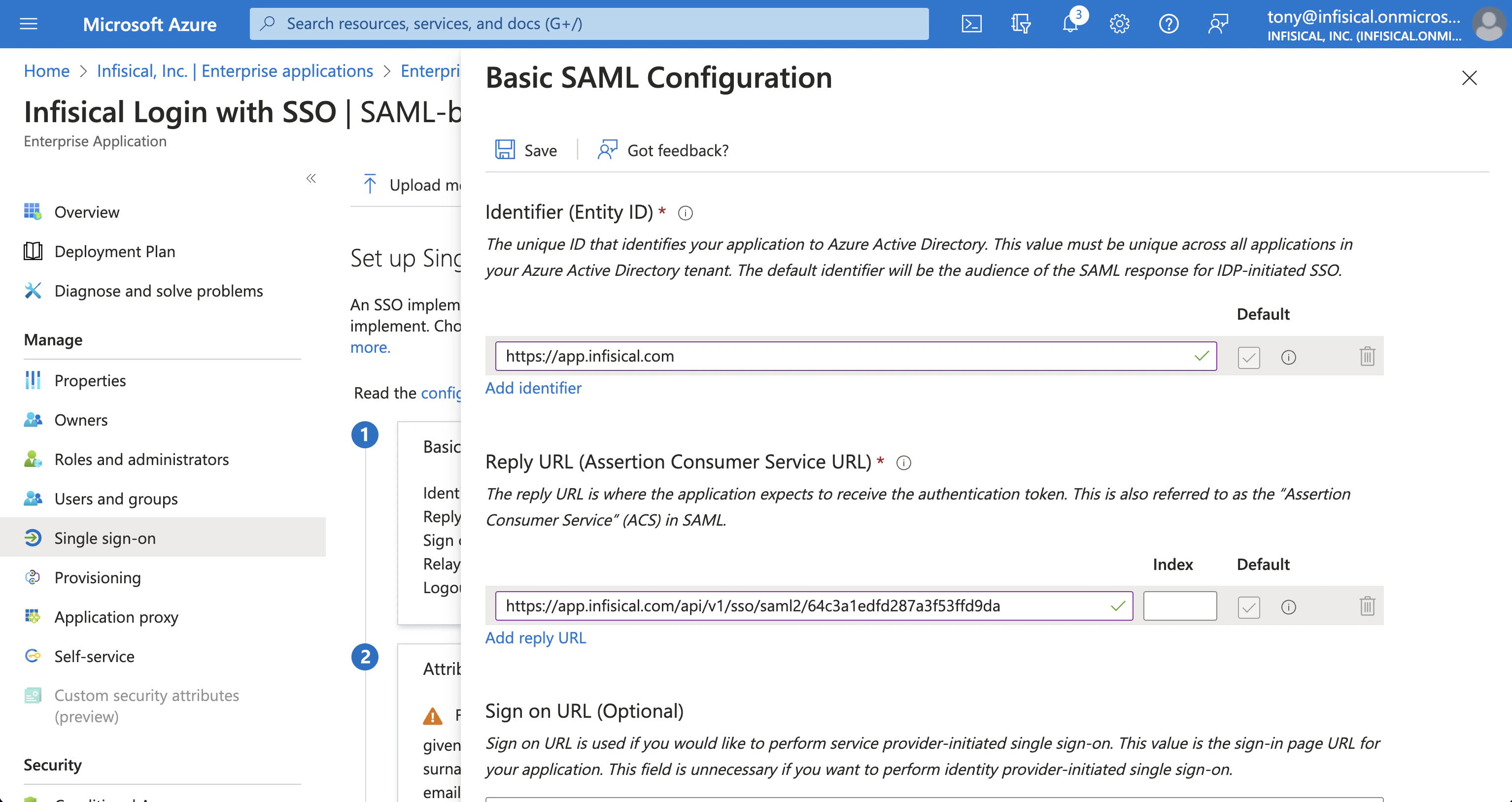This screenshot has height=802, width=1512.
Task: Show info tooltip for Identifier (Entity ID)
Action: point(685,213)
